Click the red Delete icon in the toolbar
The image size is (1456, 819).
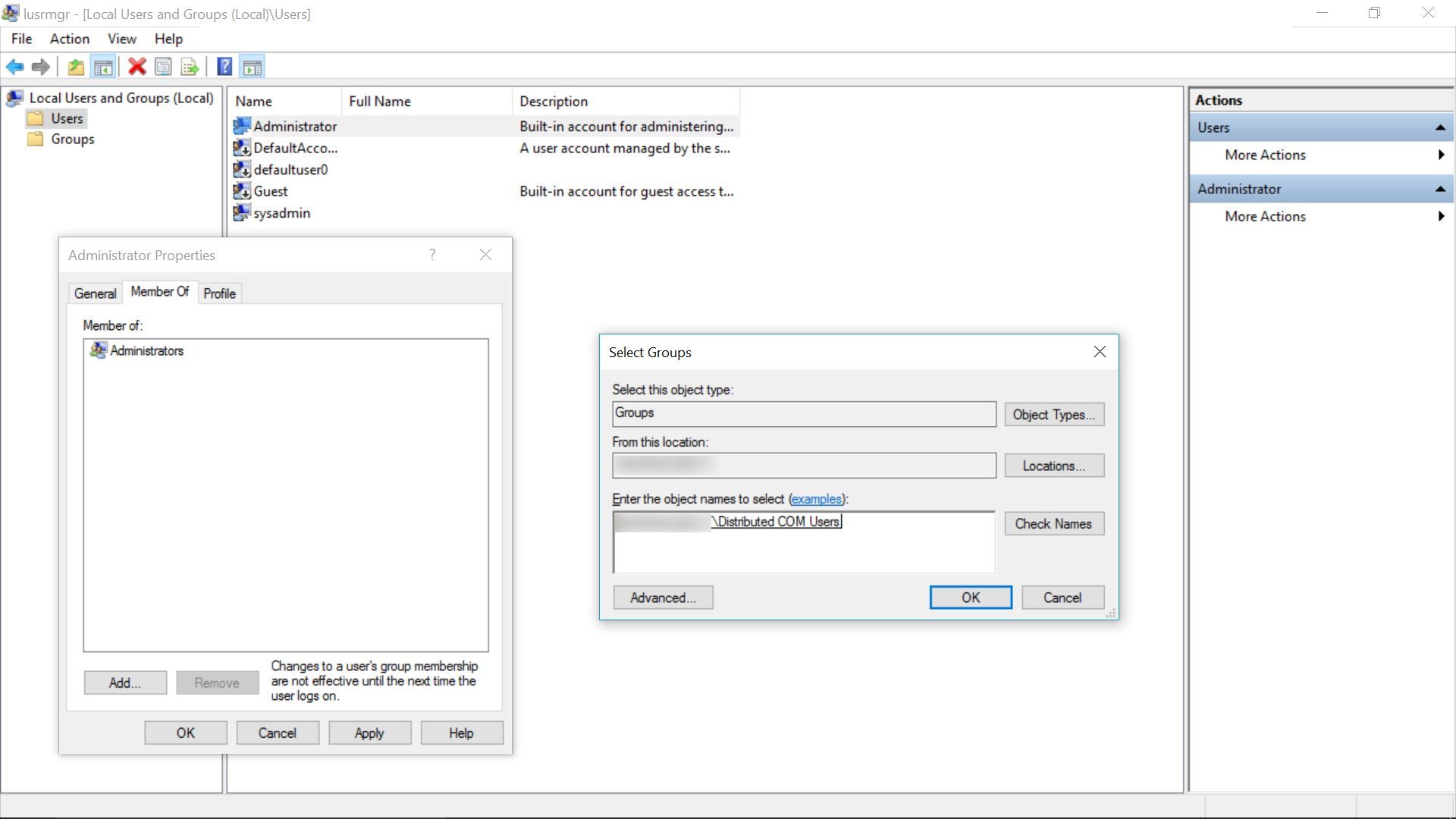(136, 66)
